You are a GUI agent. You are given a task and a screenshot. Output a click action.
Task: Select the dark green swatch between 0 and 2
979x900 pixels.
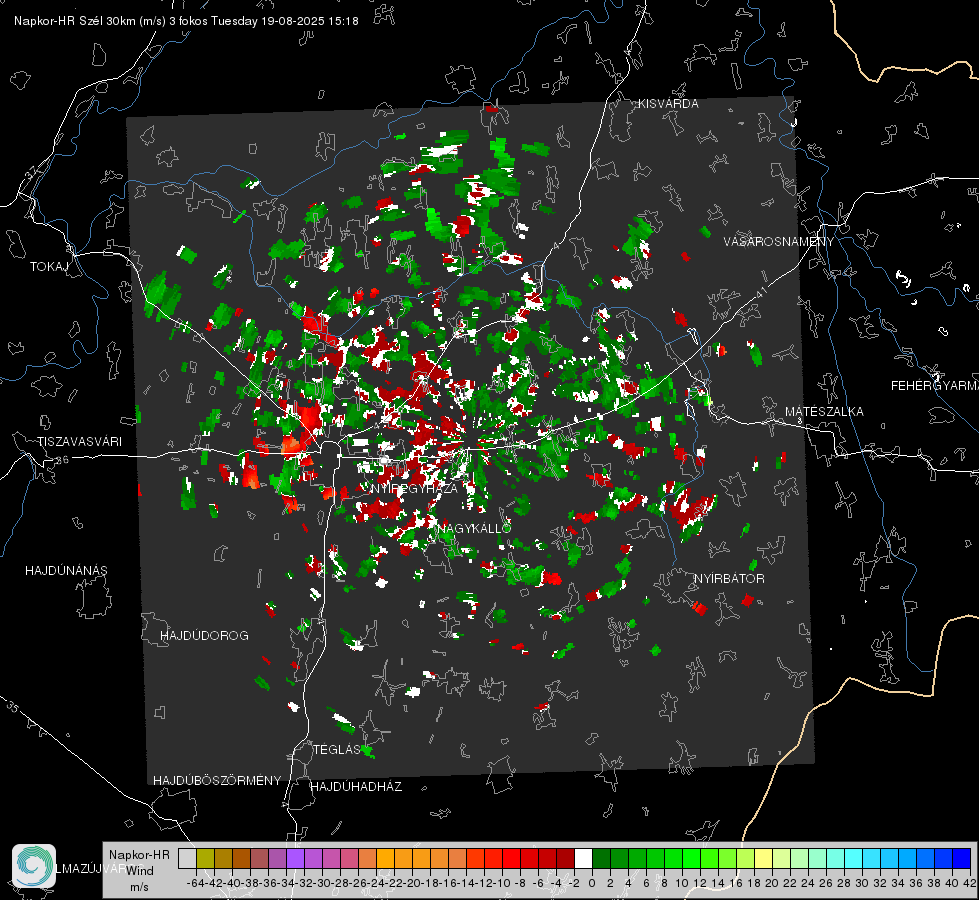(601, 858)
